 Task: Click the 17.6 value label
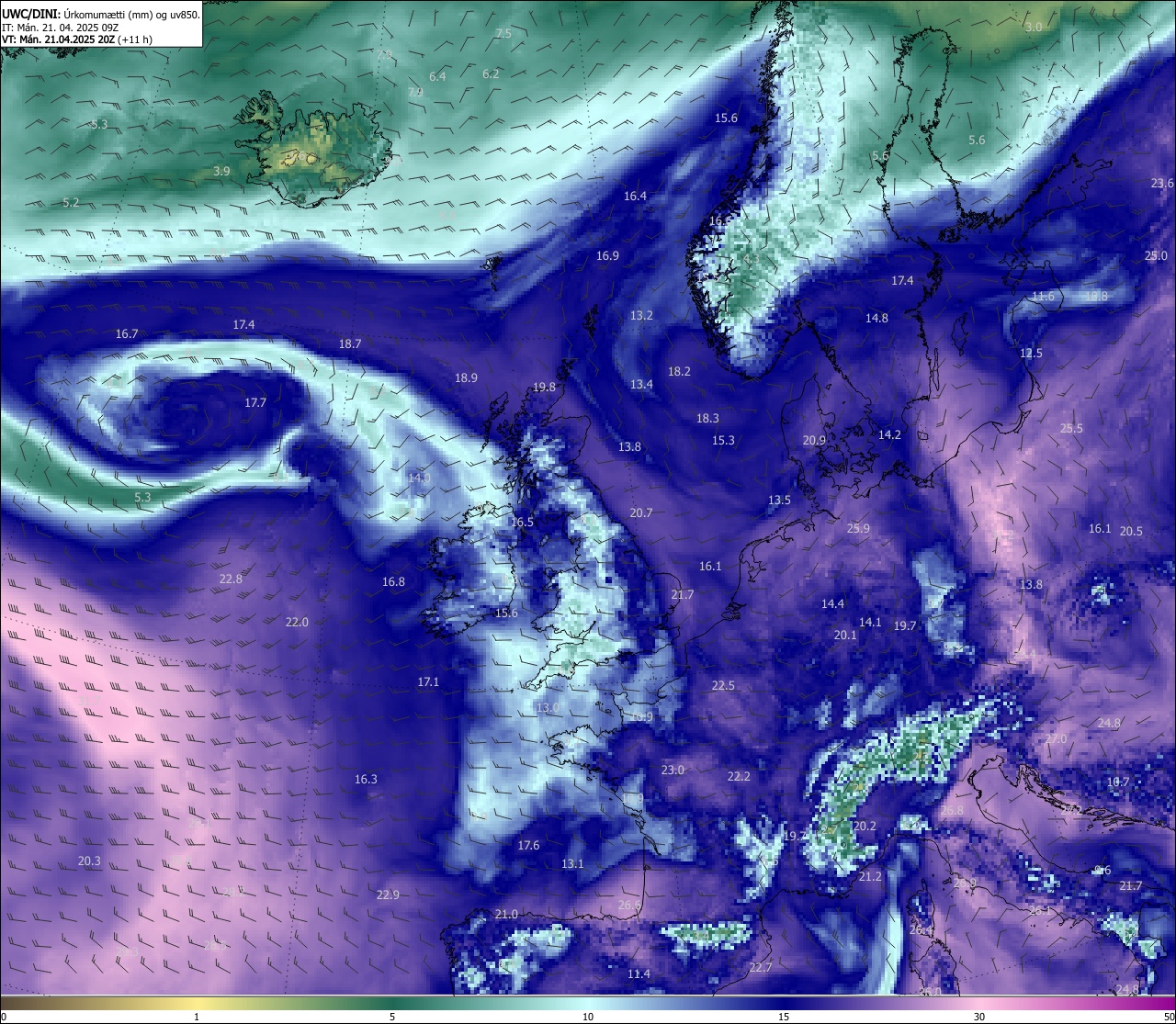point(528,845)
